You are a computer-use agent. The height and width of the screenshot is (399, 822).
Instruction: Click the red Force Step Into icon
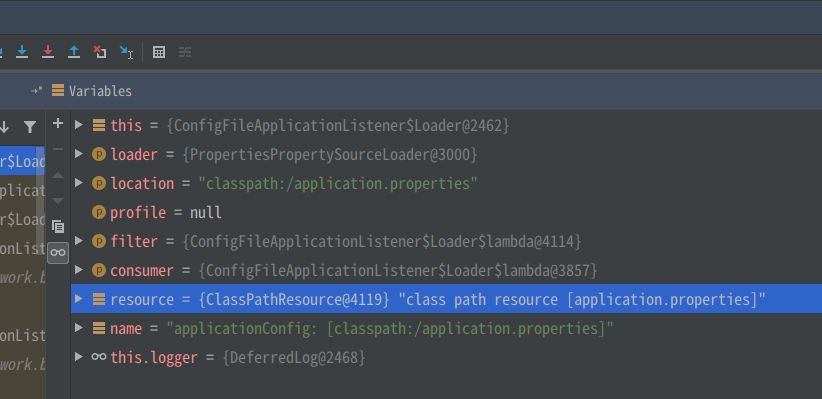(x=48, y=52)
